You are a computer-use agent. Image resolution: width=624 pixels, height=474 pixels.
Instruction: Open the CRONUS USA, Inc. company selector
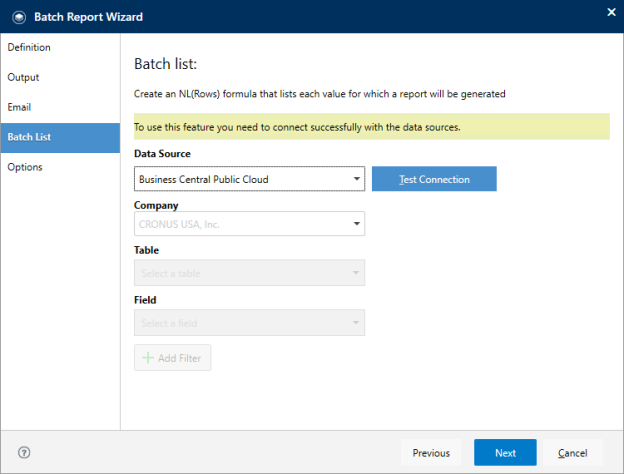point(249,224)
